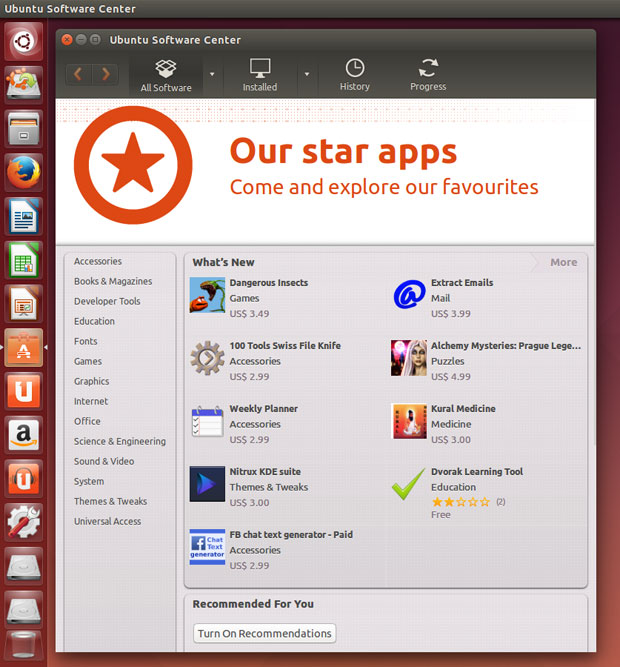Open the All Software view

coord(166,76)
